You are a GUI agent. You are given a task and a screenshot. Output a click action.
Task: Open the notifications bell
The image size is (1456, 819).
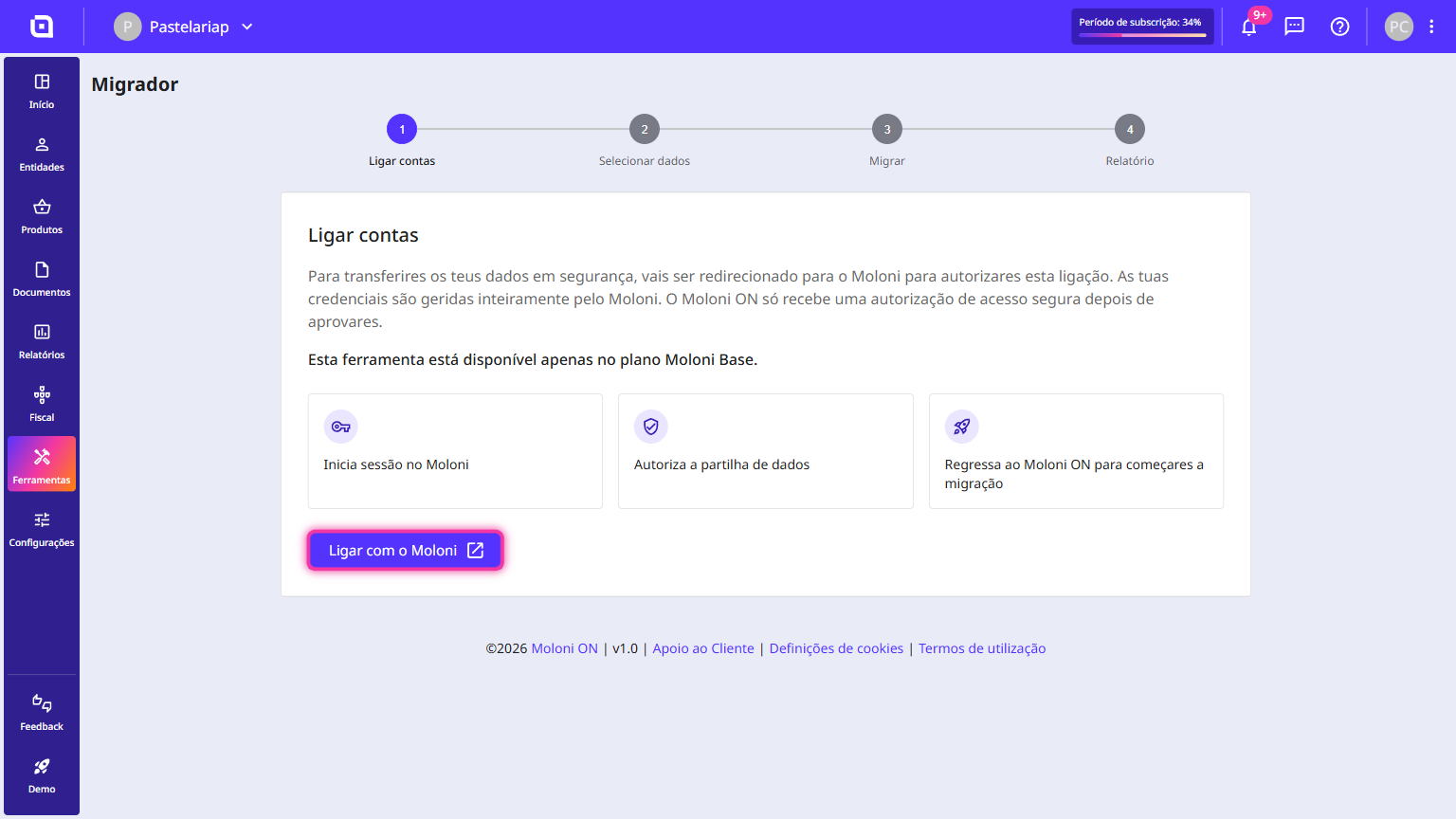click(1249, 27)
